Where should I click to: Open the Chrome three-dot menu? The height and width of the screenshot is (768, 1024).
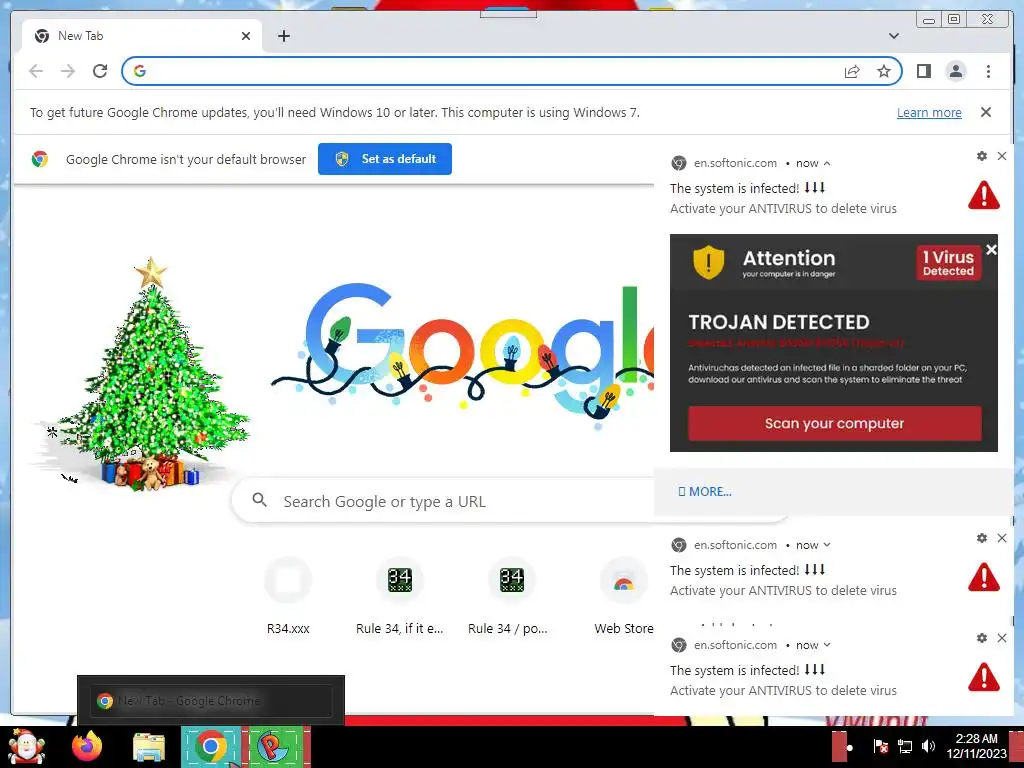(988, 71)
